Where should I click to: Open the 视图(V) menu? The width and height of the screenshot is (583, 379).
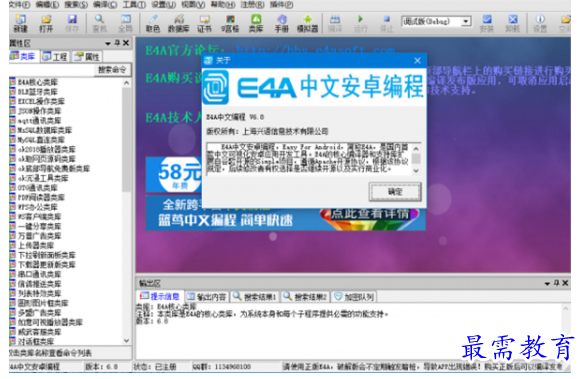[x=193, y=4]
